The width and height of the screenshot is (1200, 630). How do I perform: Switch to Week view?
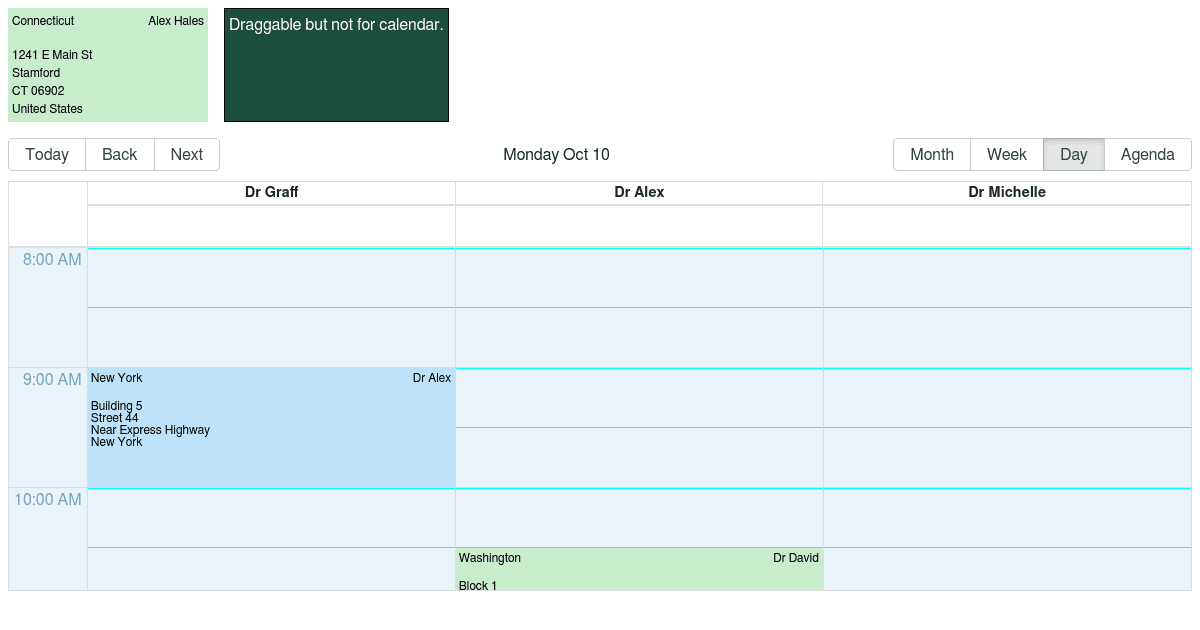pyautogui.click(x=1007, y=154)
